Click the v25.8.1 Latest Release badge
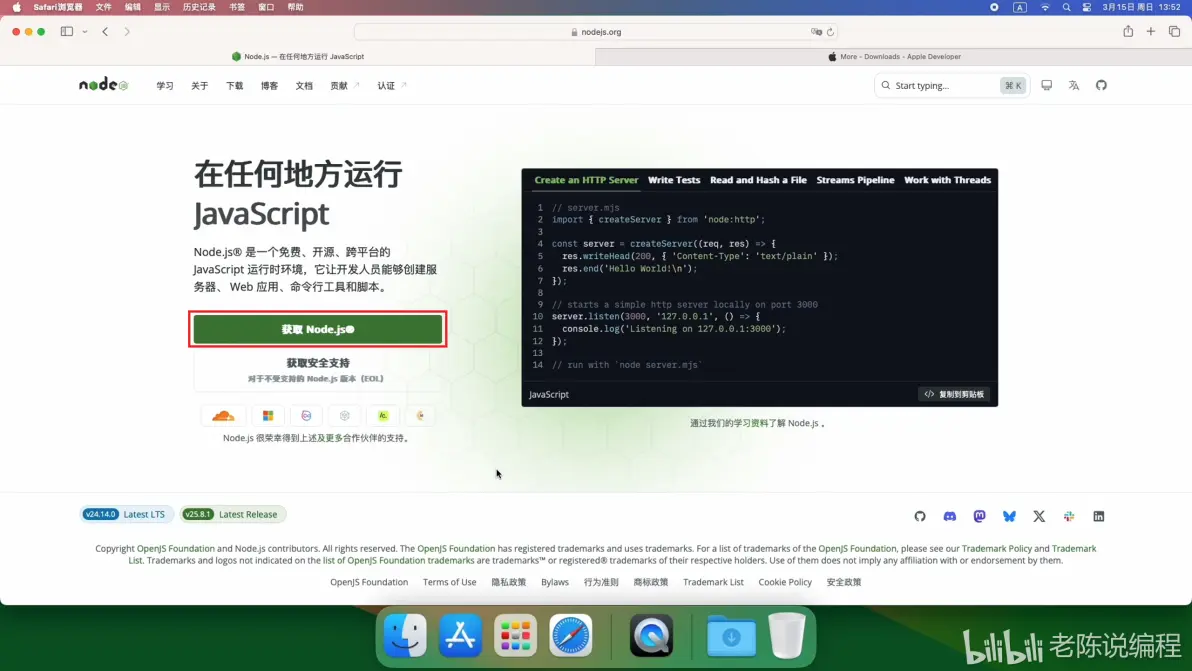1192x671 pixels. (233, 514)
